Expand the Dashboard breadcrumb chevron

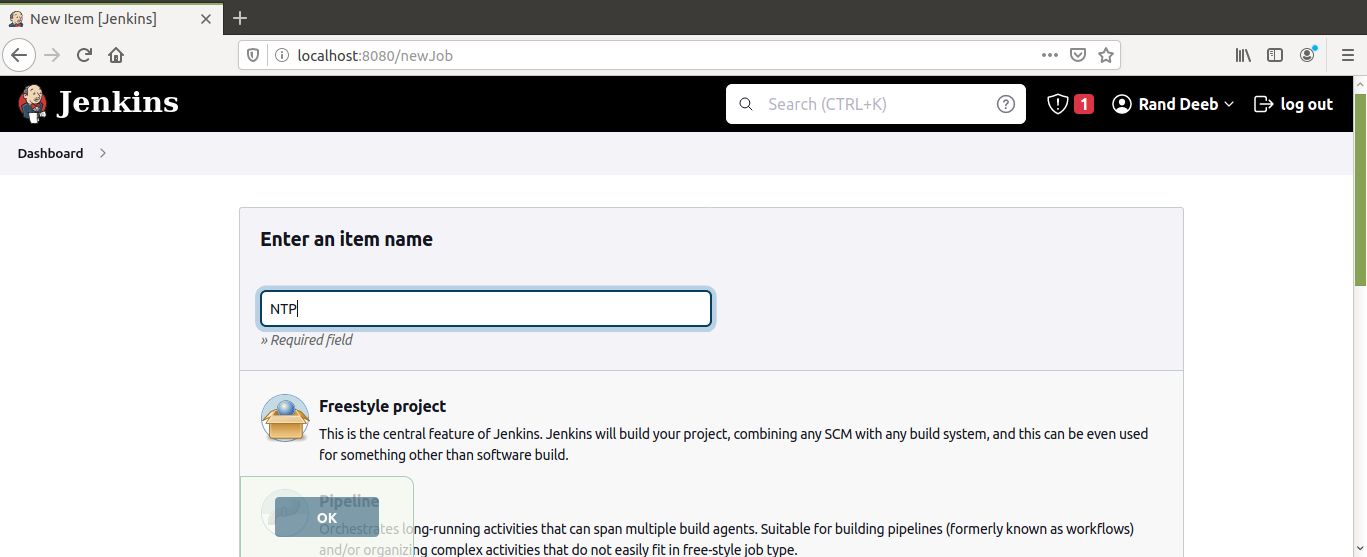[x=103, y=153]
